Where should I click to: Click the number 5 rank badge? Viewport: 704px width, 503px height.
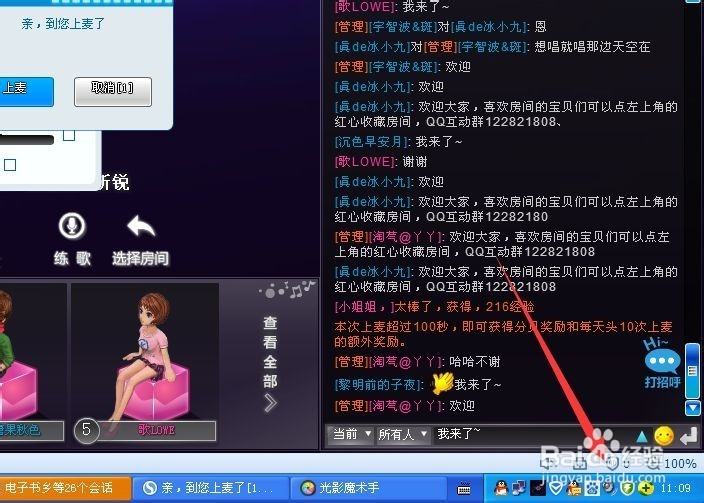pos(86,430)
